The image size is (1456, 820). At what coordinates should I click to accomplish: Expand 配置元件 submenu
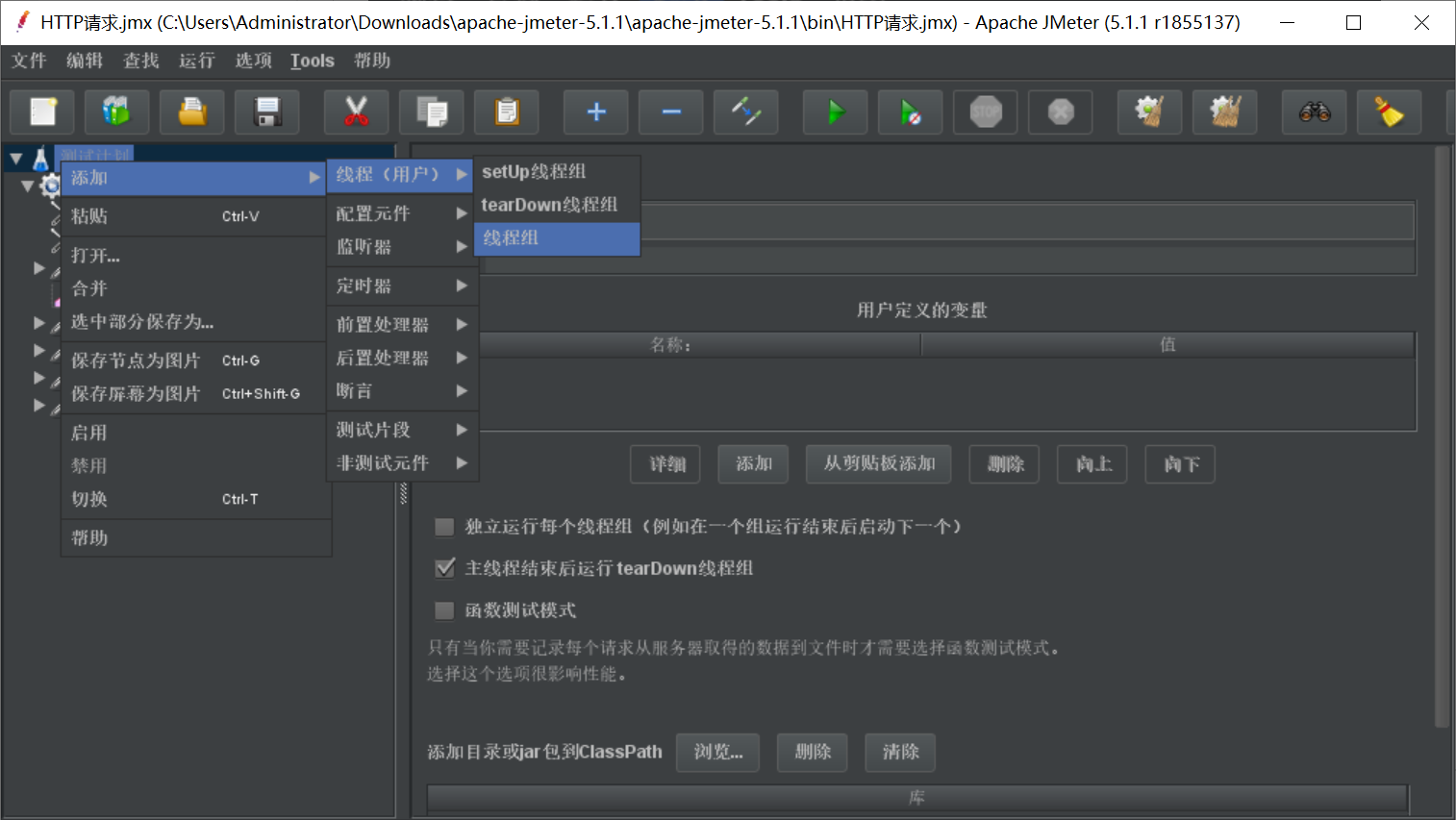pyautogui.click(x=402, y=213)
